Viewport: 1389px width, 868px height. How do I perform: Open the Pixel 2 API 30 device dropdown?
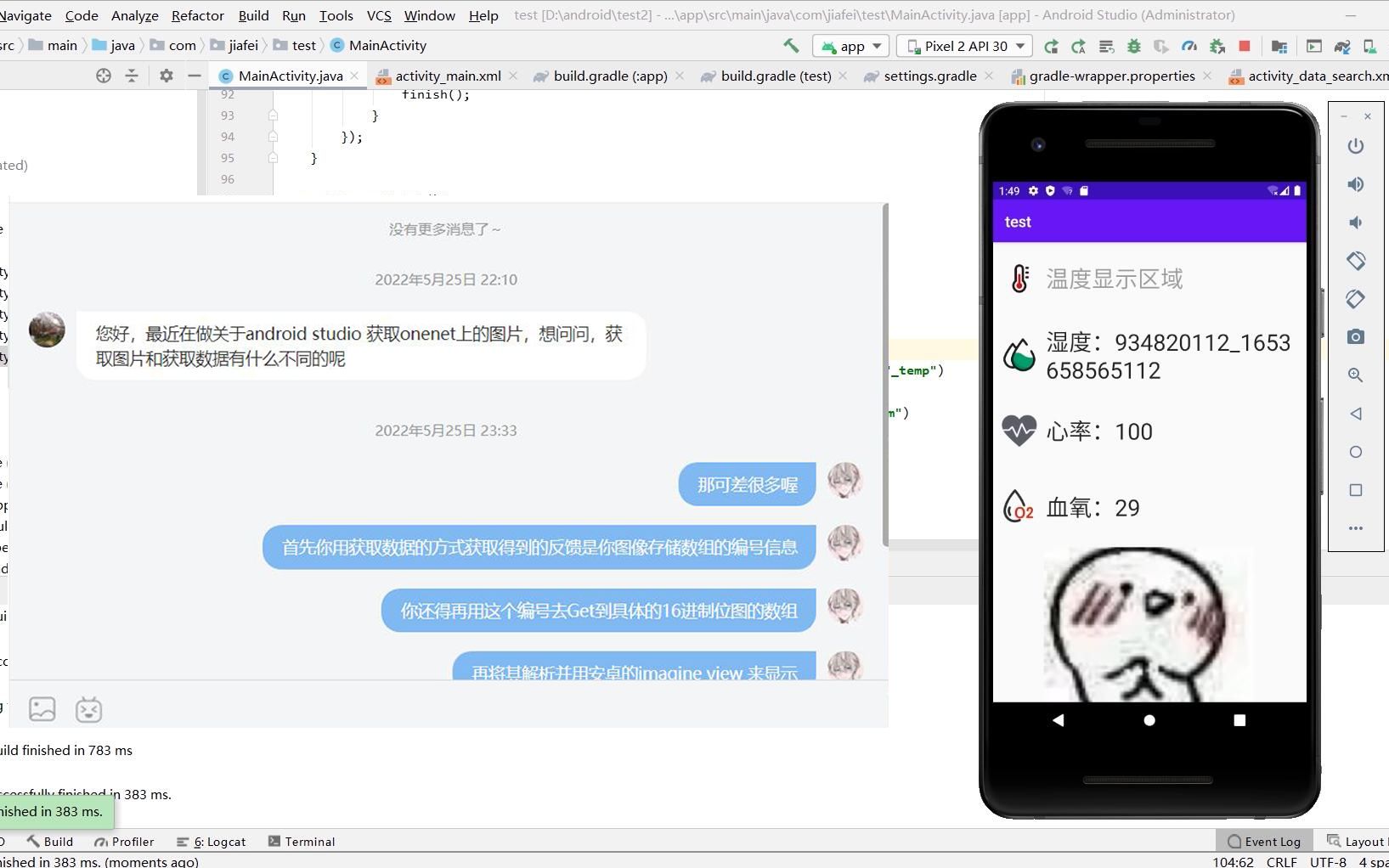click(x=963, y=46)
